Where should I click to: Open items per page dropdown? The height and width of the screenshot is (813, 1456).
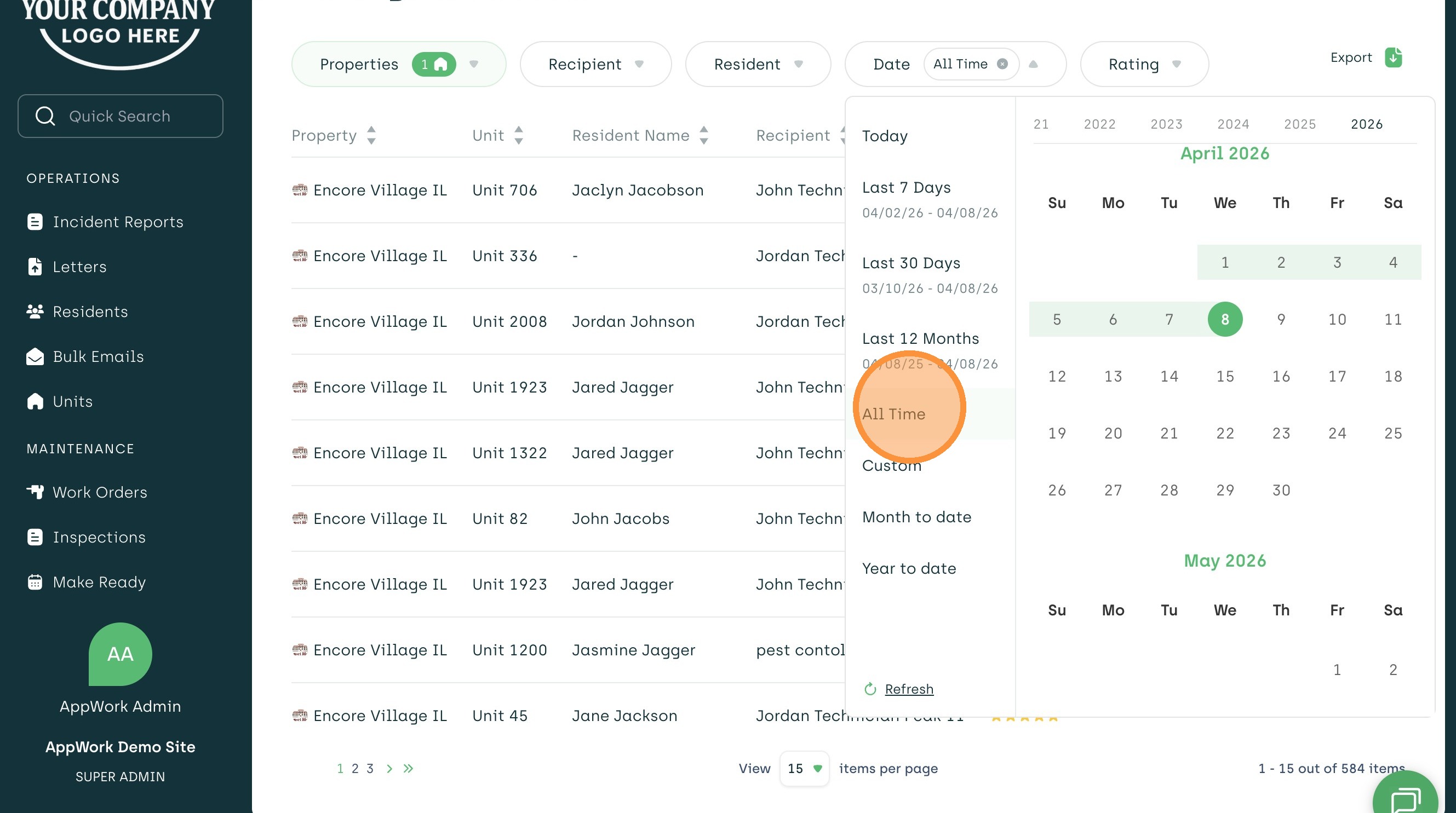pyautogui.click(x=804, y=768)
